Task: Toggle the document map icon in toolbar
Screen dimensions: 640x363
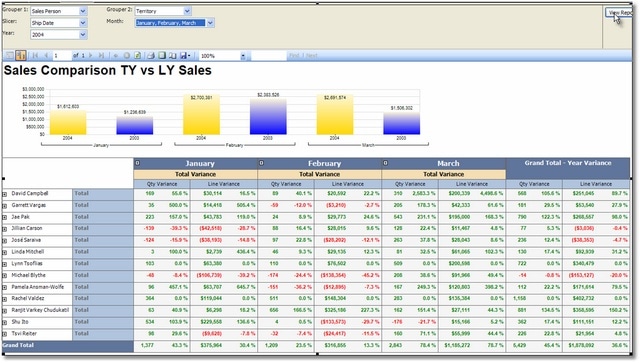Action: point(9,56)
